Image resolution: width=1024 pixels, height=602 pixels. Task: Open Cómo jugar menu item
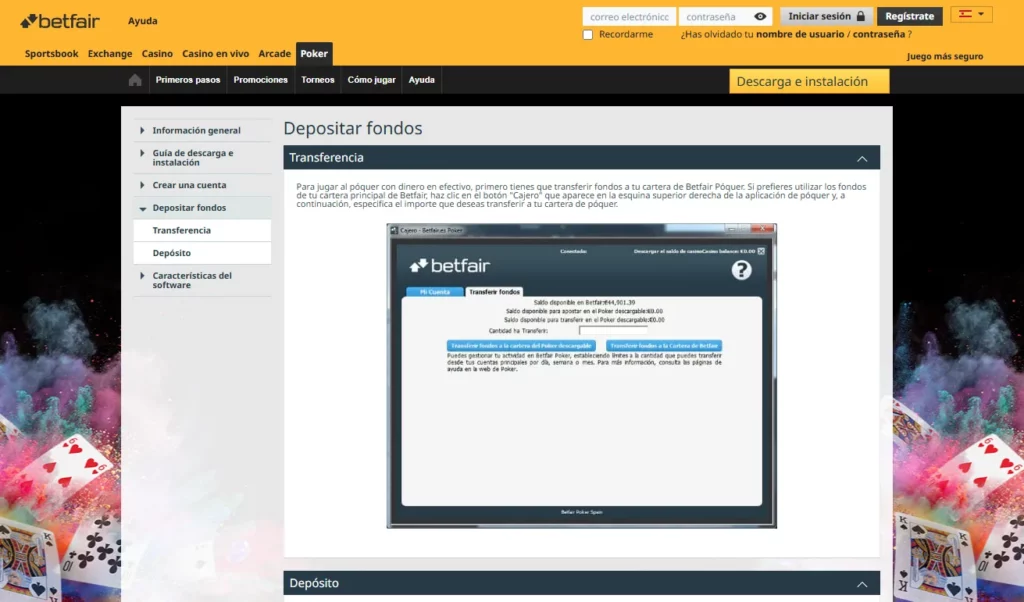pyautogui.click(x=372, y=80)
